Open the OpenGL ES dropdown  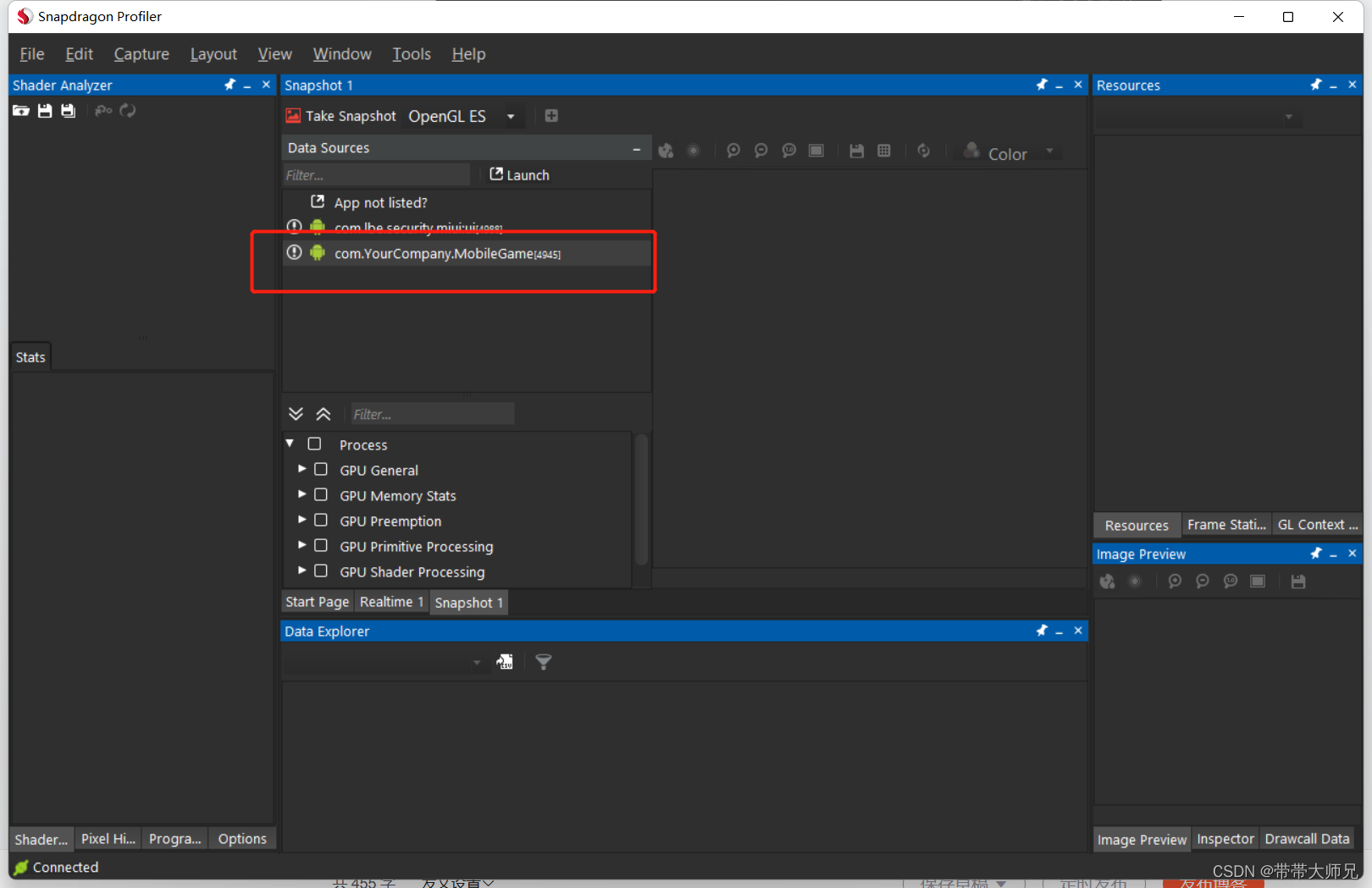(x=511, y=116)
